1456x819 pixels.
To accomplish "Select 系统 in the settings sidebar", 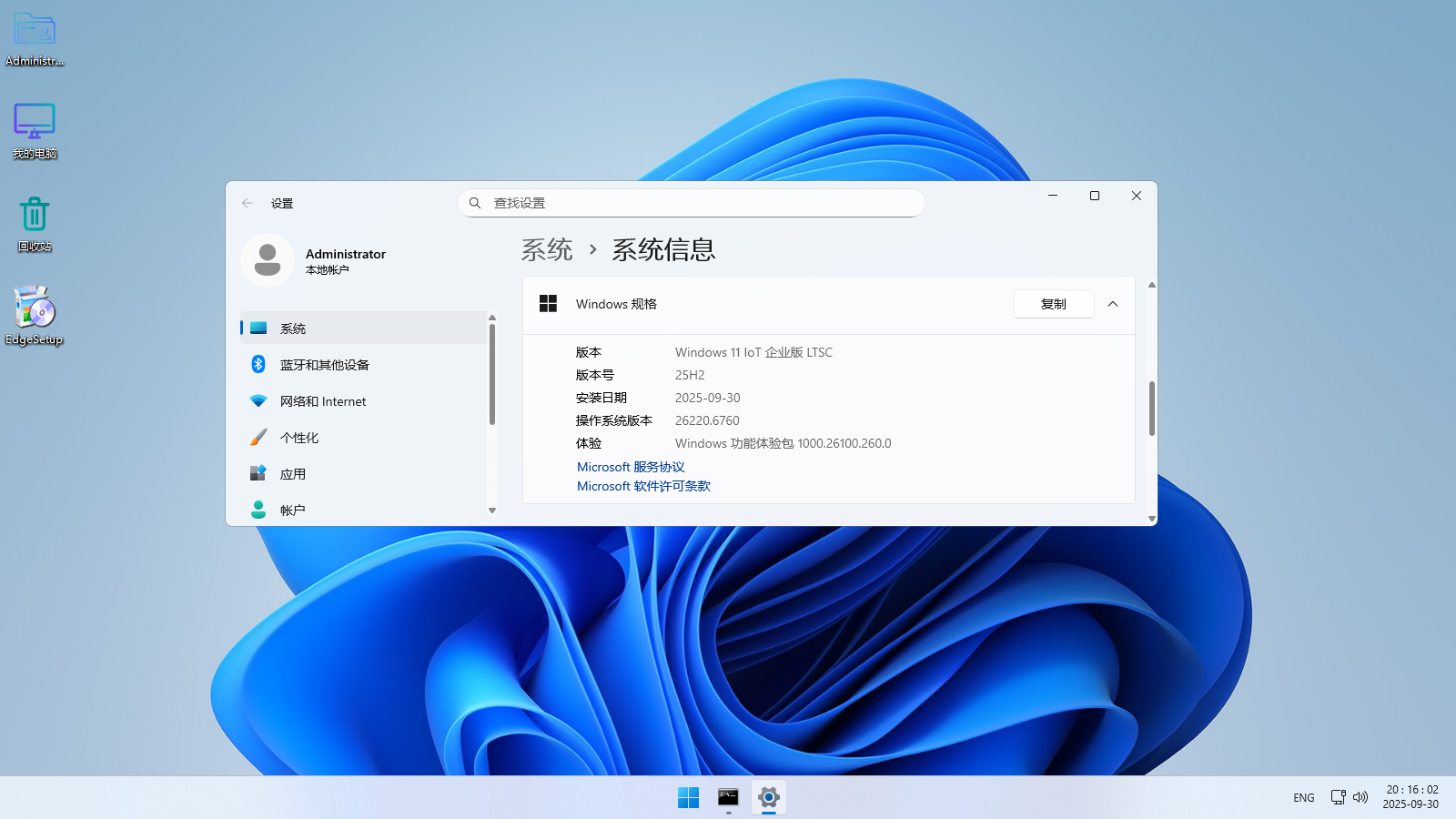I will click(365, 328).
